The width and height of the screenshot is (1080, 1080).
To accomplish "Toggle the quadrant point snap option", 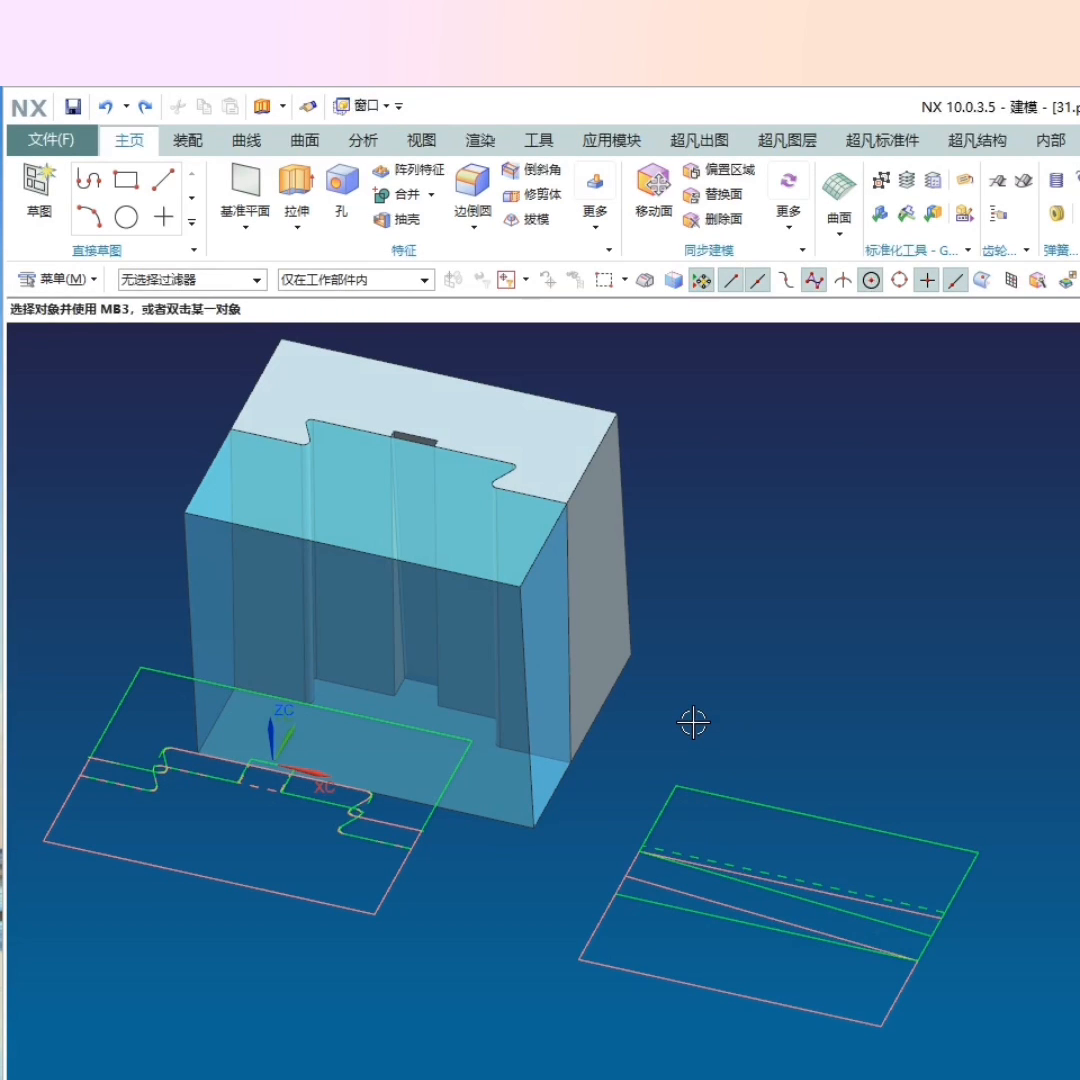I will pos(899,280).
